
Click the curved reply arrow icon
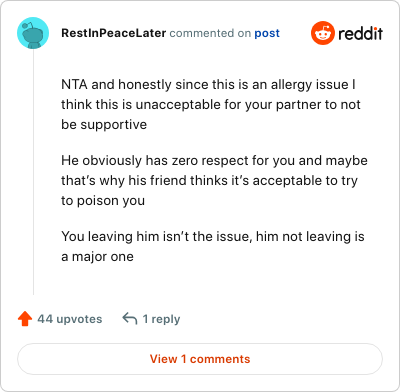pos(130,319)
